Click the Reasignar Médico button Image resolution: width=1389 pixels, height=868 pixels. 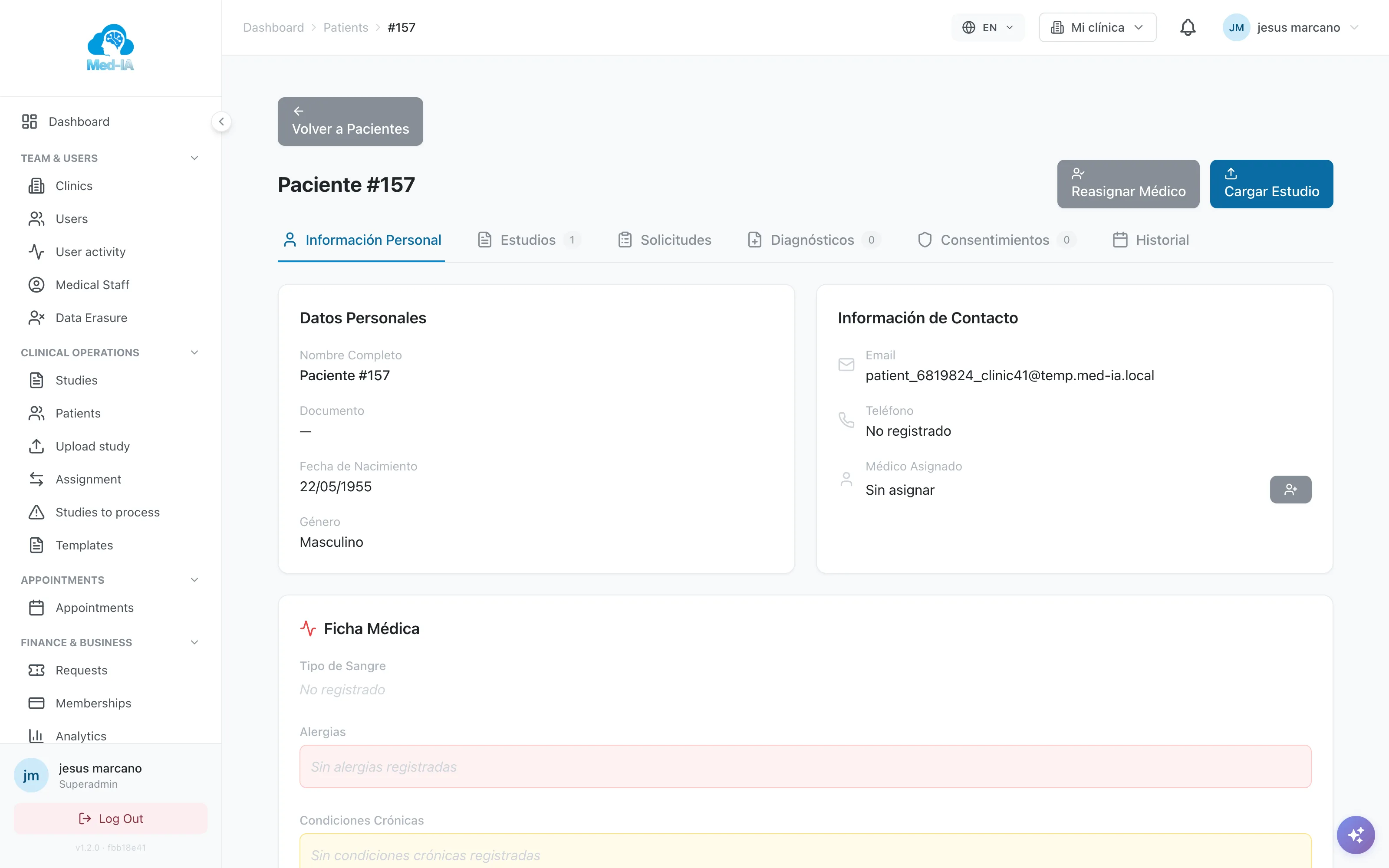point(1128,184)
